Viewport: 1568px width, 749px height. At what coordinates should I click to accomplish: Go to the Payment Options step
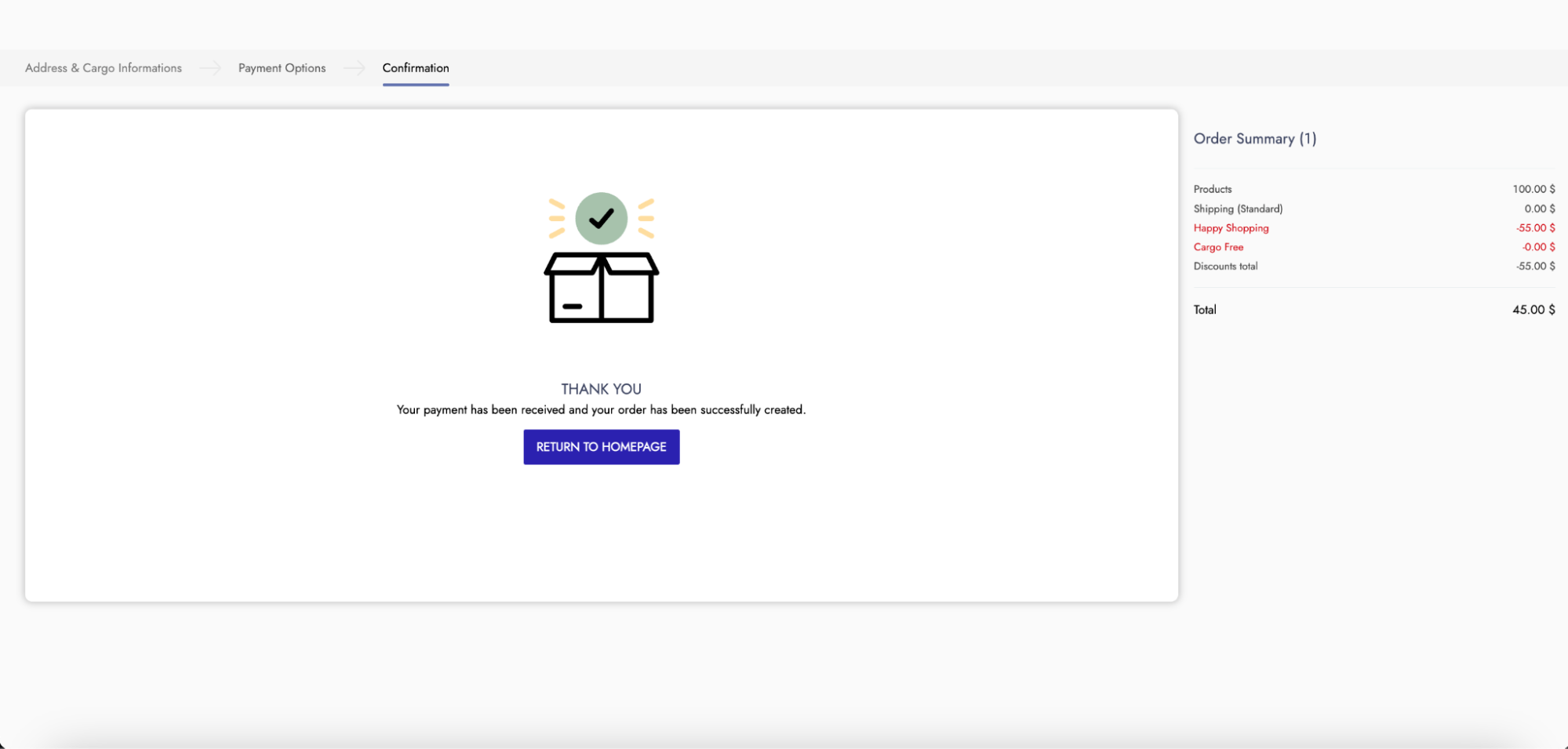coord(282,68)
